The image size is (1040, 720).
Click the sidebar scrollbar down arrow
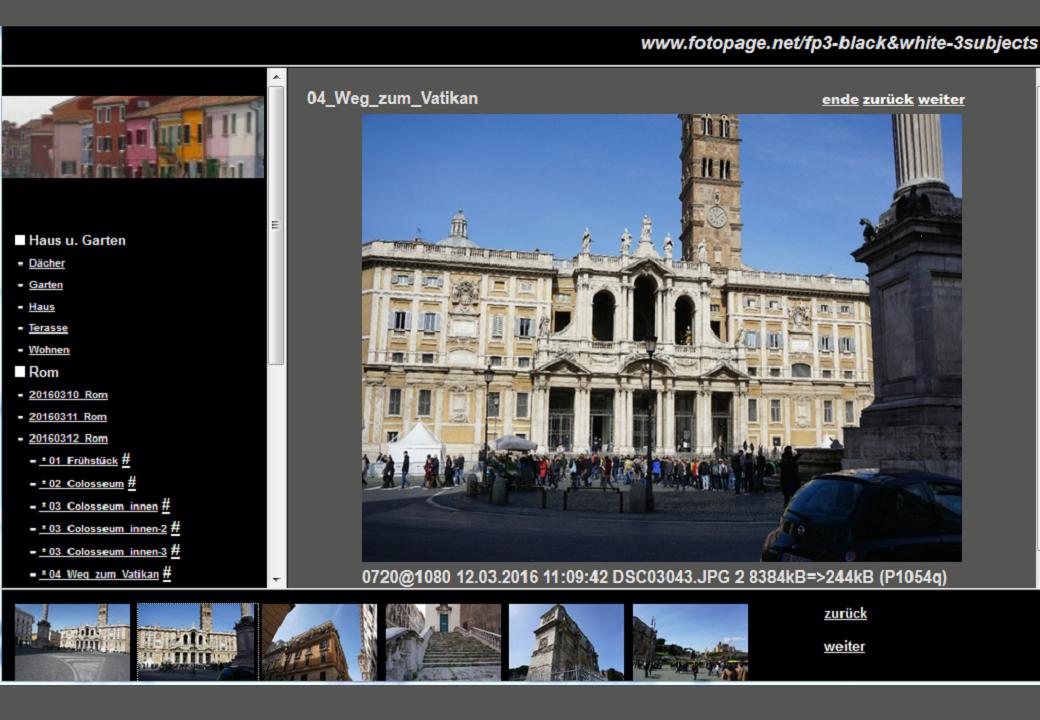click(x=277, y=579)
